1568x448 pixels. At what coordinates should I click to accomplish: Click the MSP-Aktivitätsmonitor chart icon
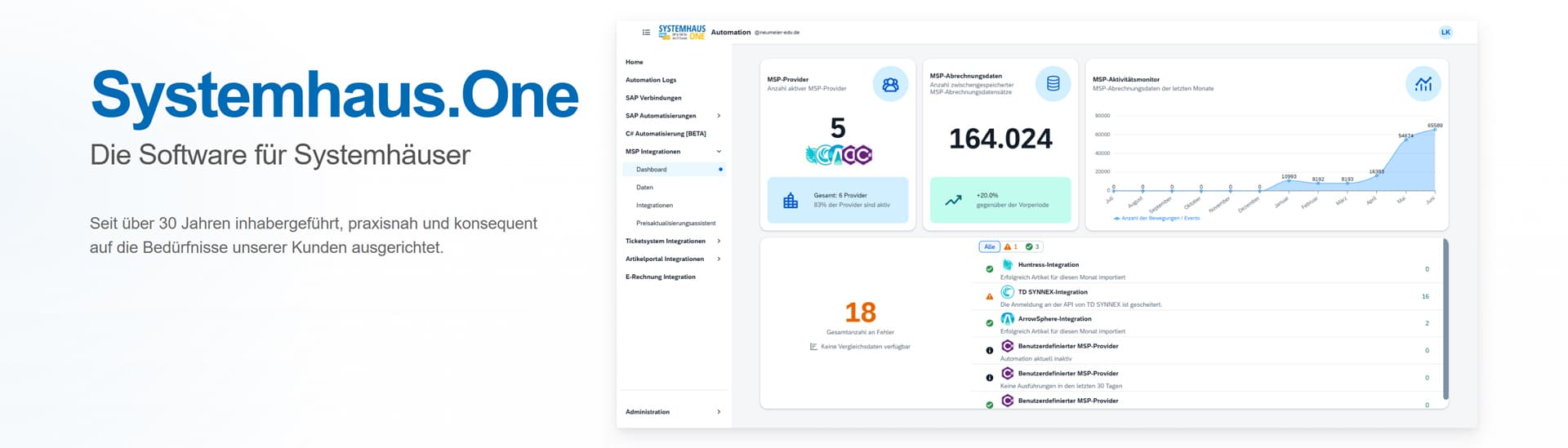point(1423,84)
